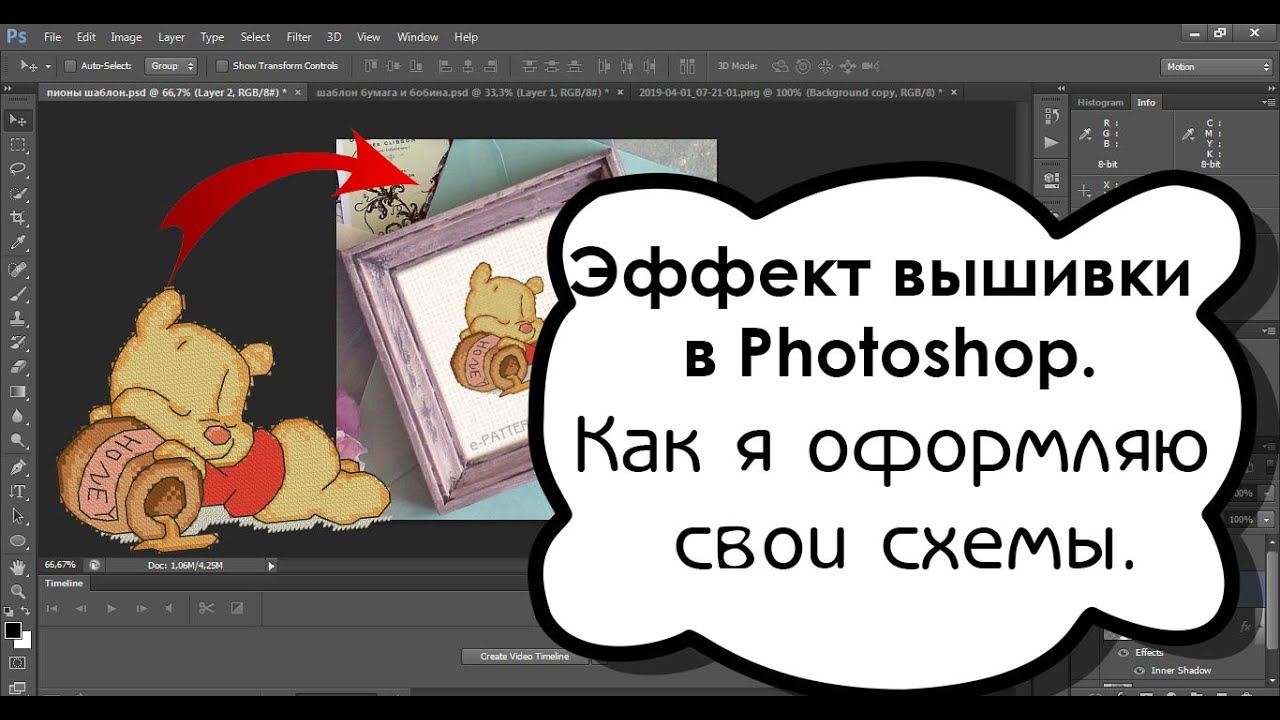Open the Info panel CMYK eyedropper options

pyautogui.click(x=1188, y=135)
